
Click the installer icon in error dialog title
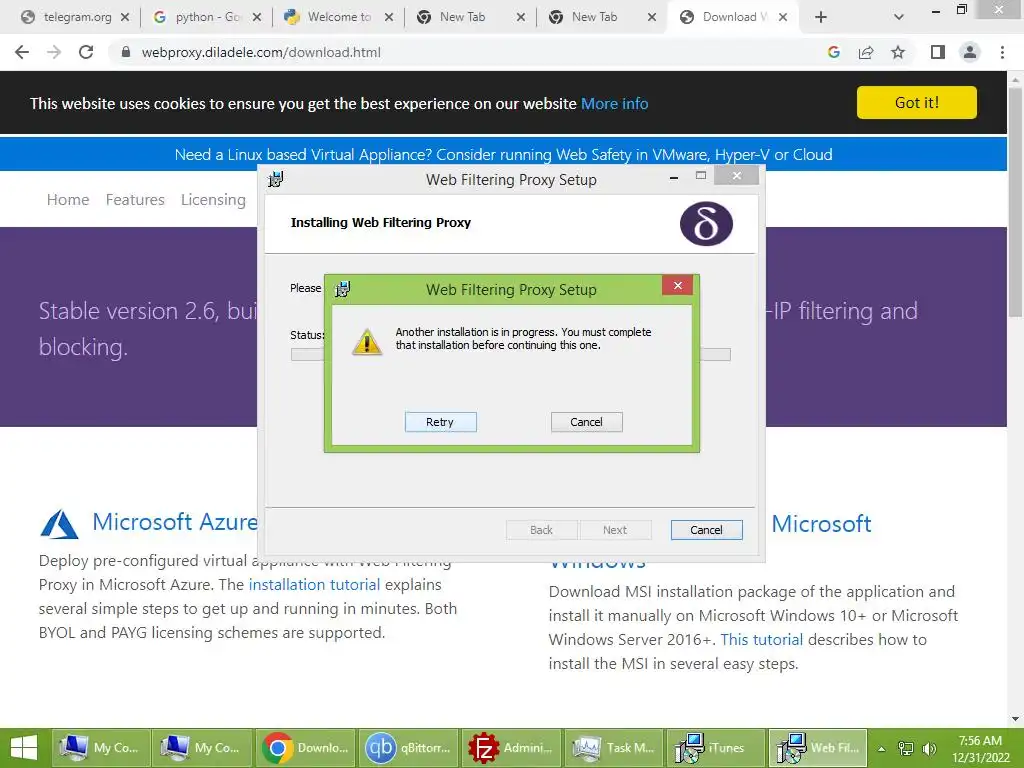tap(342, 289)
